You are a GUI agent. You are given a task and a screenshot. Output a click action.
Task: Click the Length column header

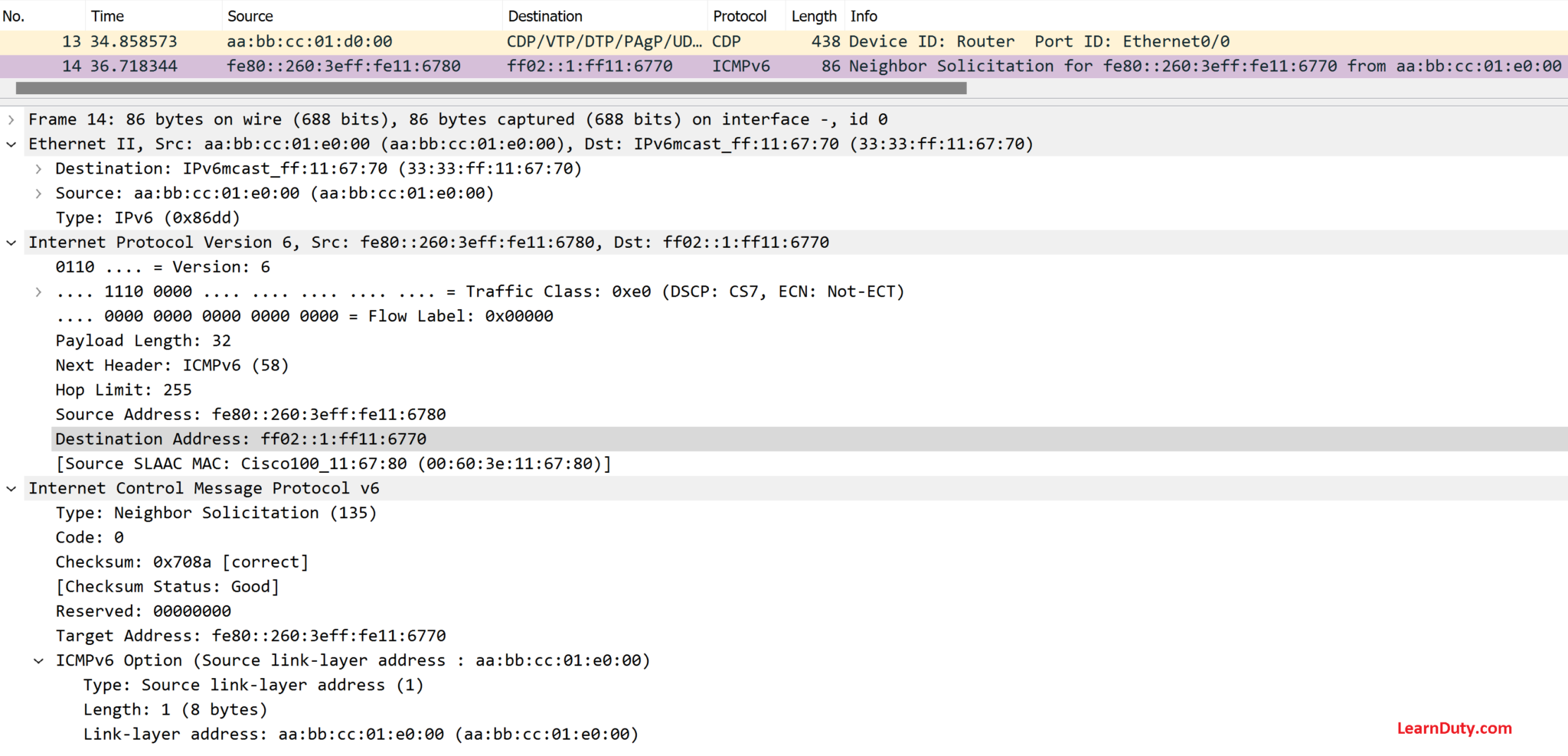tap(814, 15)
